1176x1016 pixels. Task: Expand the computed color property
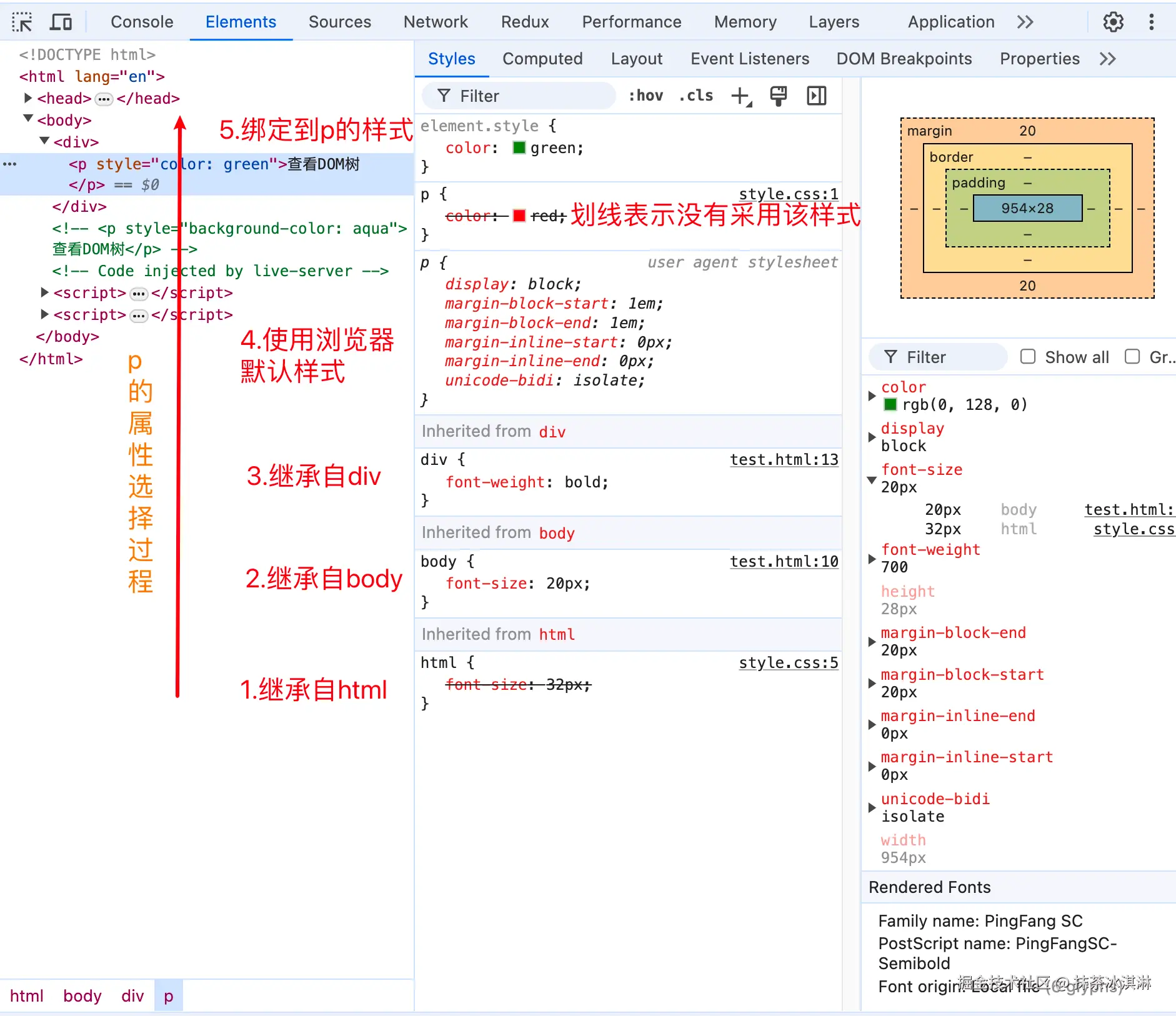tap(872, 396)
